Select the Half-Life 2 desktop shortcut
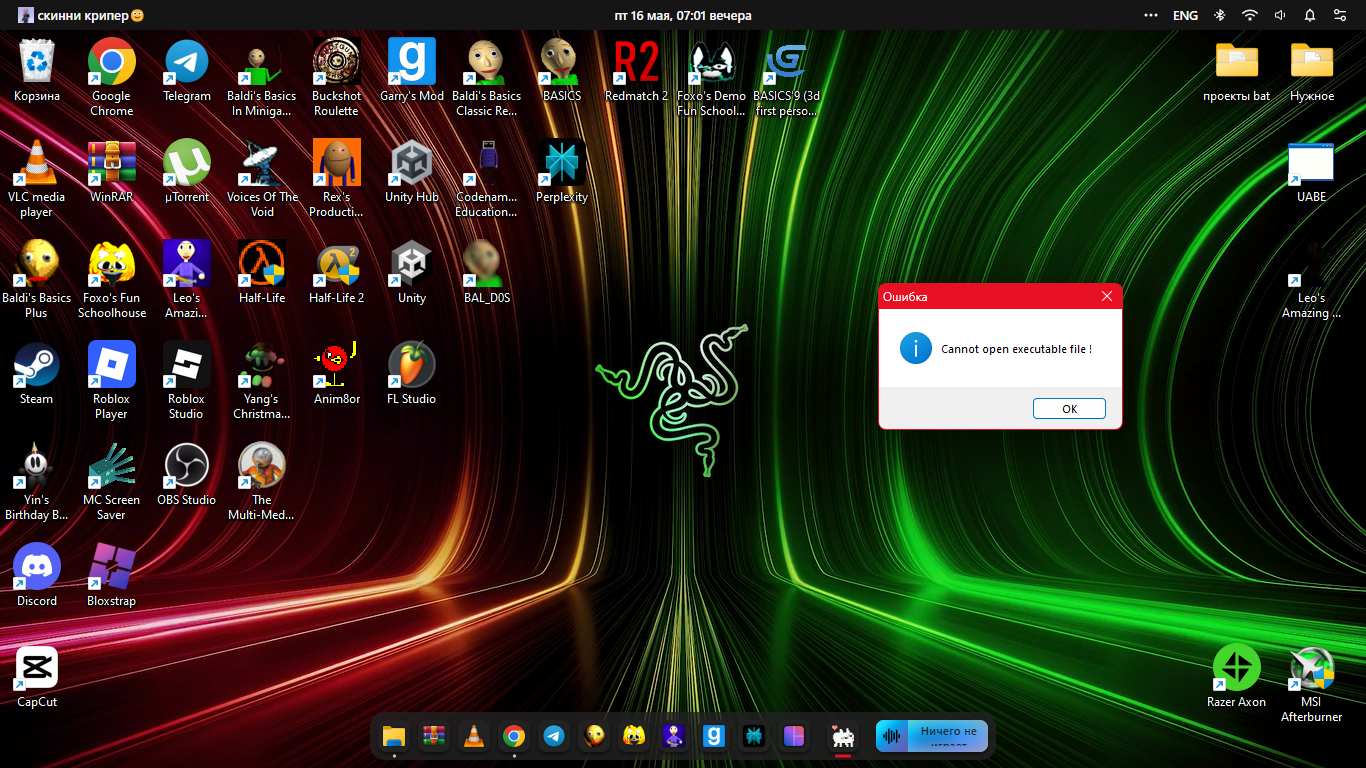 (336, 272)
